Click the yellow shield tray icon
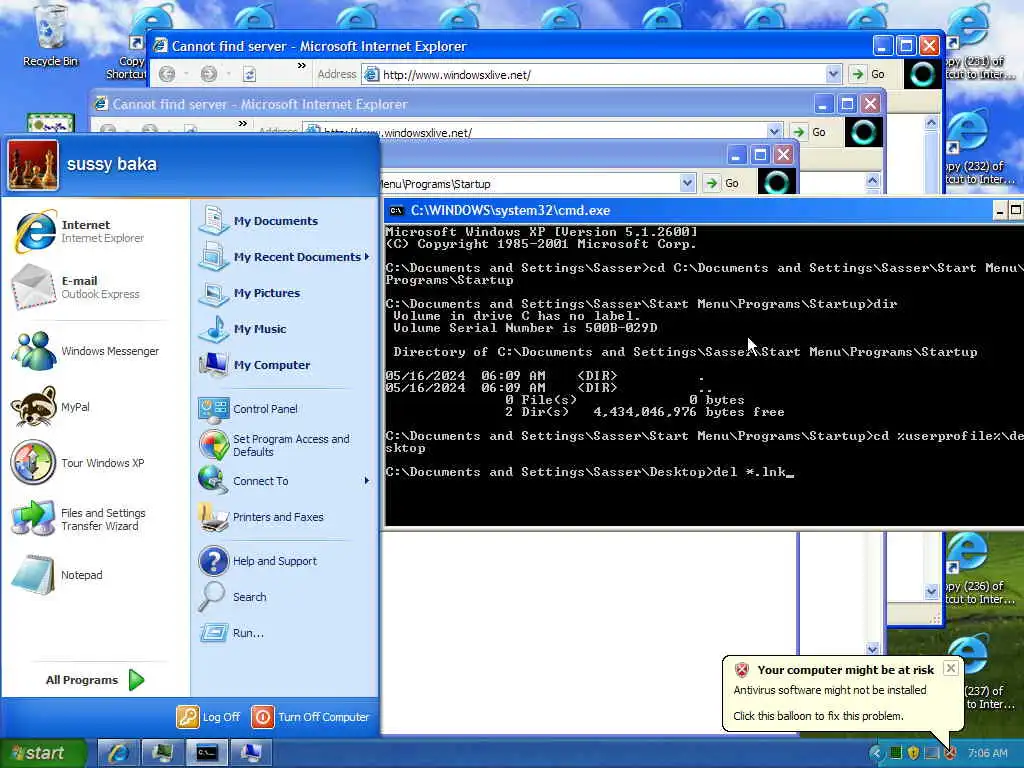 (x=913, y=753)
